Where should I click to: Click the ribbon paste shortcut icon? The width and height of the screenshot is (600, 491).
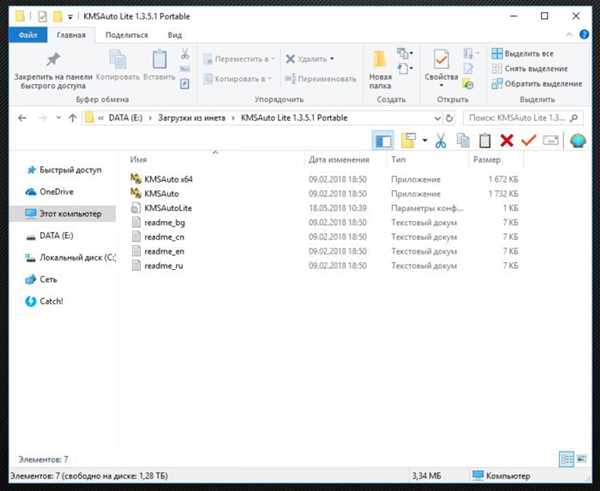click(184, 84)
